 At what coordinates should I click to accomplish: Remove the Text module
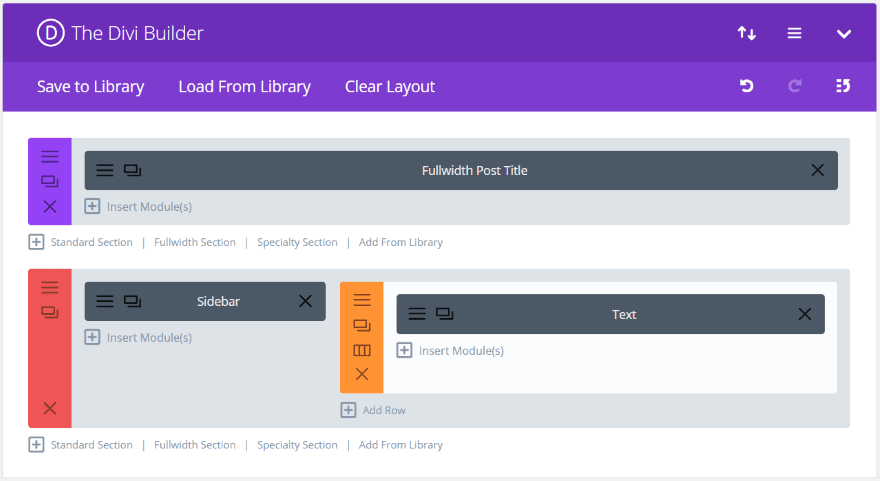[804, 314]
